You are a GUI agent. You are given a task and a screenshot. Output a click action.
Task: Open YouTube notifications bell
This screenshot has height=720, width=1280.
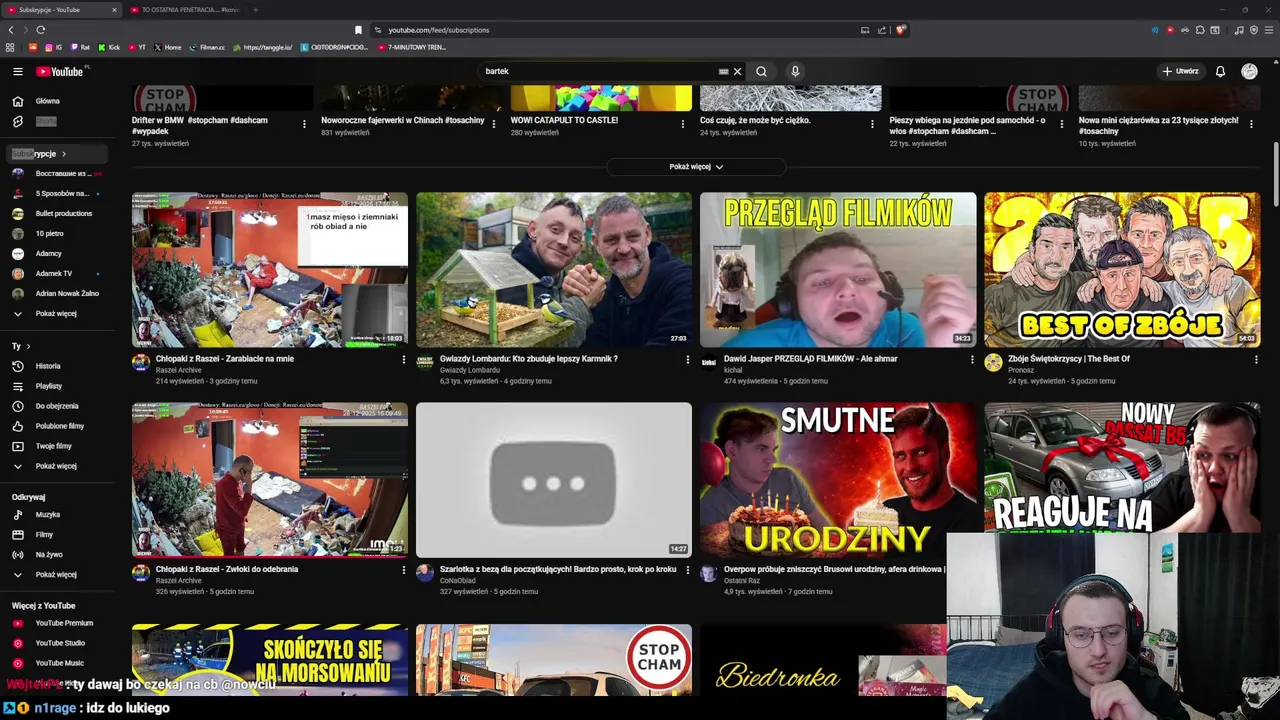1220,71
